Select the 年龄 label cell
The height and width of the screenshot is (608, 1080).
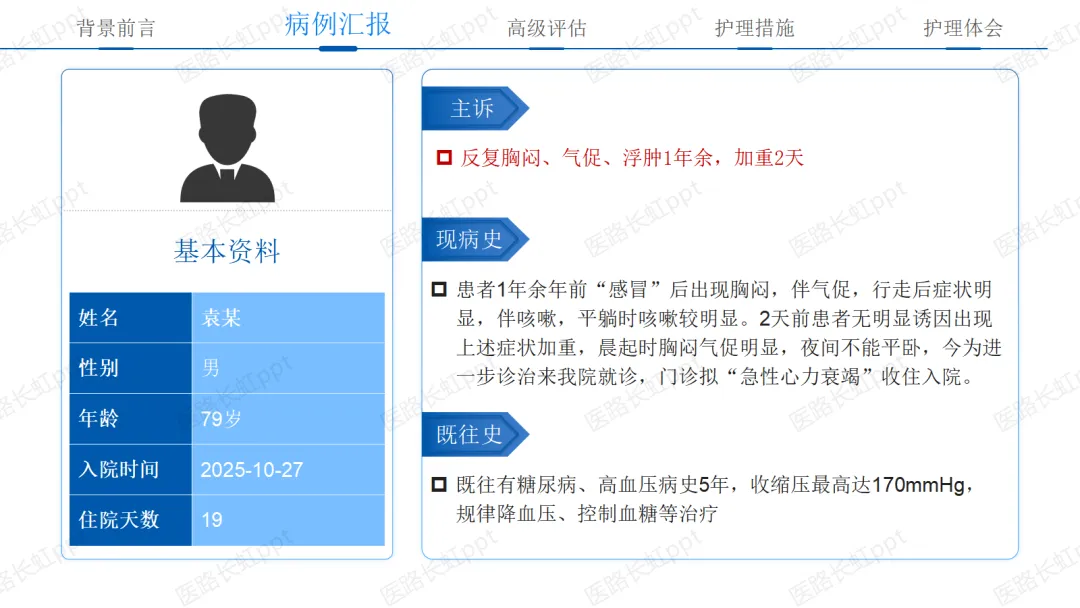tap(130, 419)
